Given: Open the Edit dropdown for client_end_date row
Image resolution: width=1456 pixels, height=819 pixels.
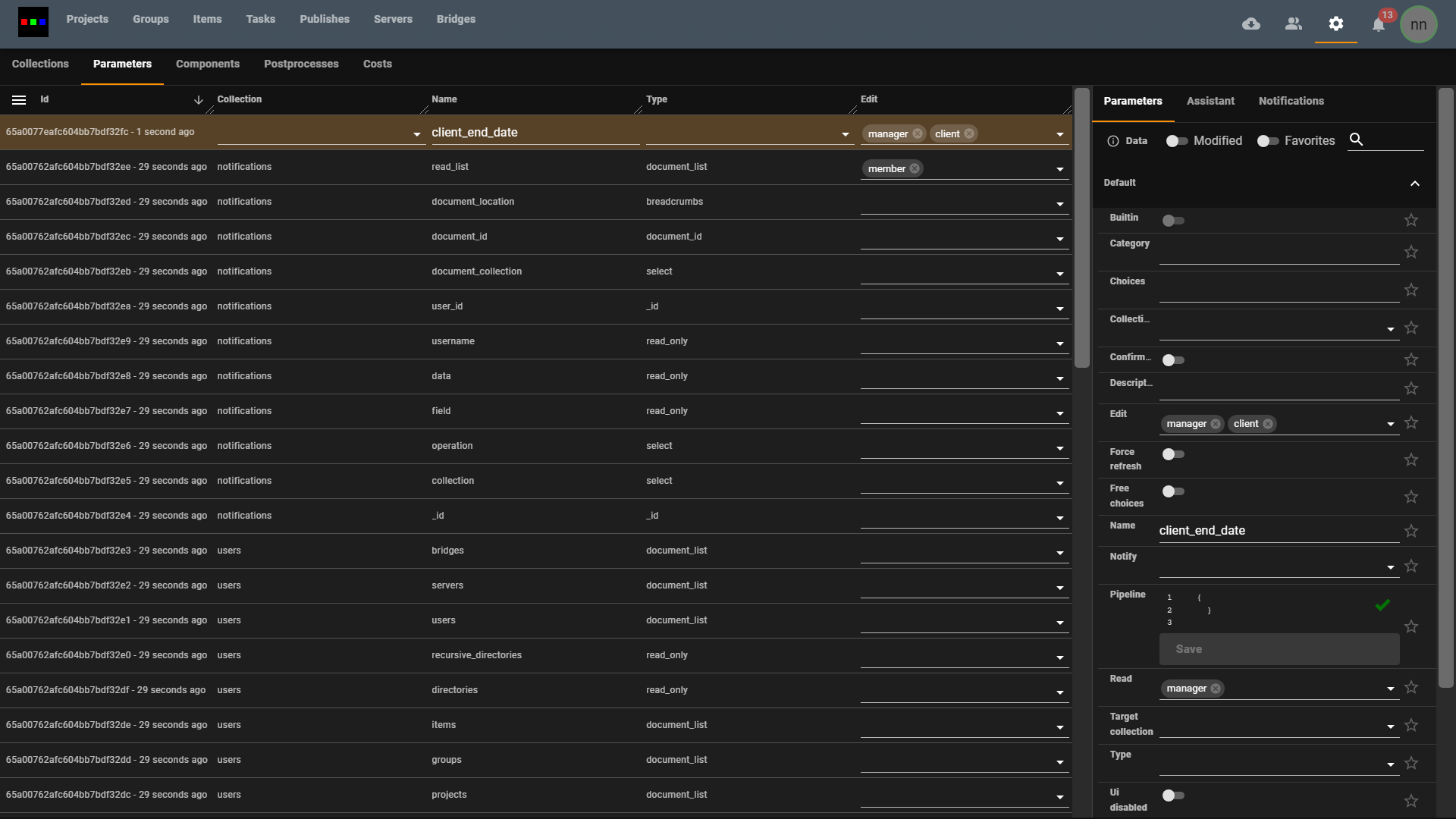Looking at the screenshot, I should [1059, 133].
